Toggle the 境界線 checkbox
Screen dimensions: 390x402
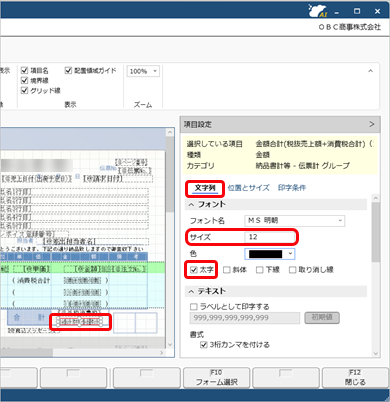(x=24, y=80)
